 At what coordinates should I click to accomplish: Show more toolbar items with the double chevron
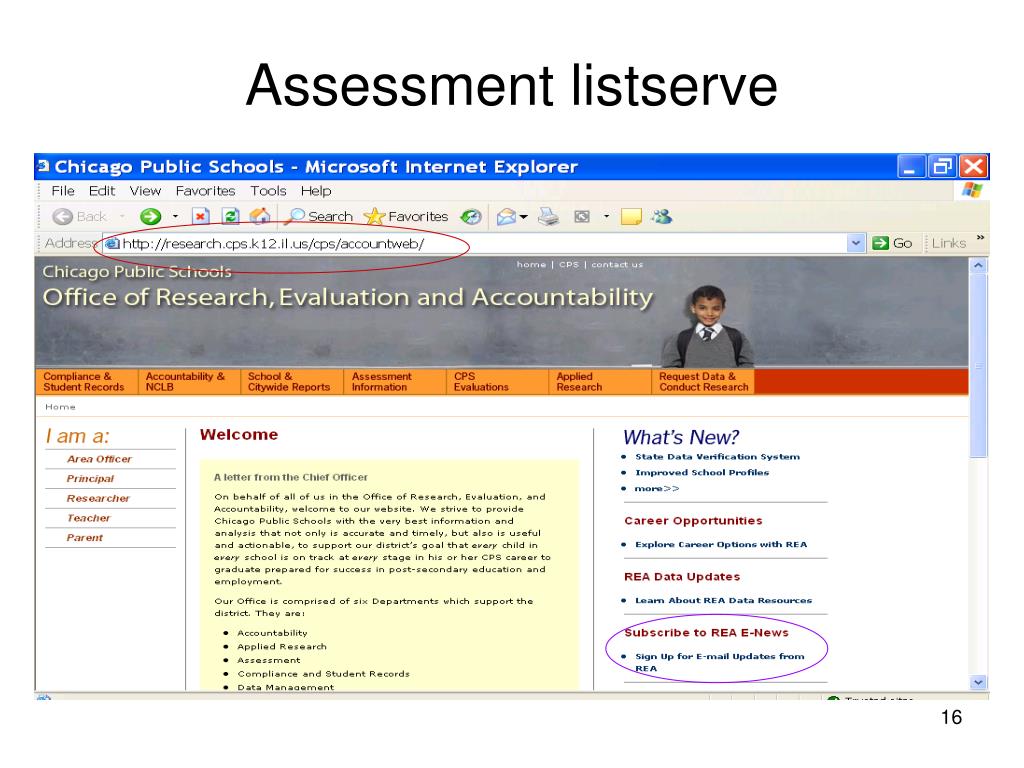(980, 238)
